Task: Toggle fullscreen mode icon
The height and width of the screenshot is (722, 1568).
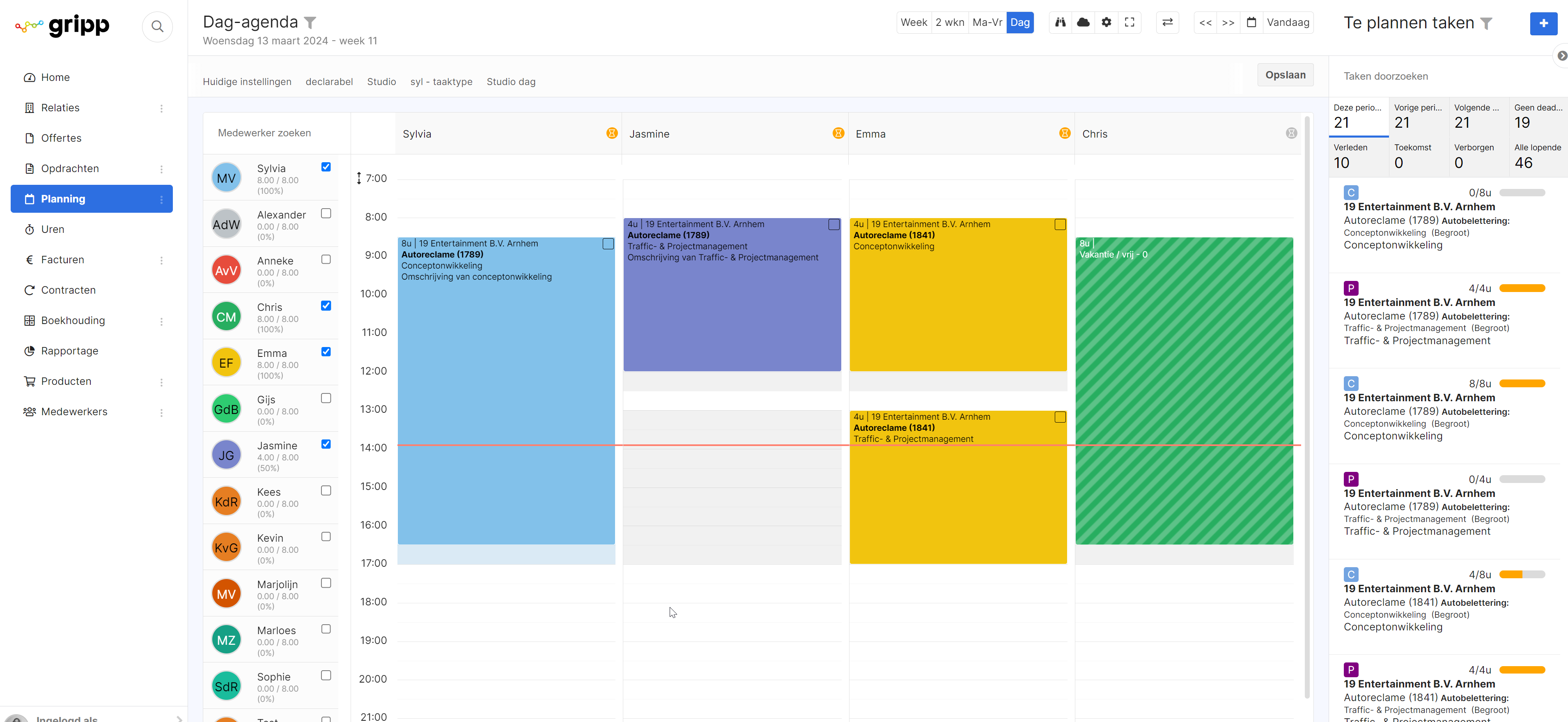Action: tap(1130, 23)
